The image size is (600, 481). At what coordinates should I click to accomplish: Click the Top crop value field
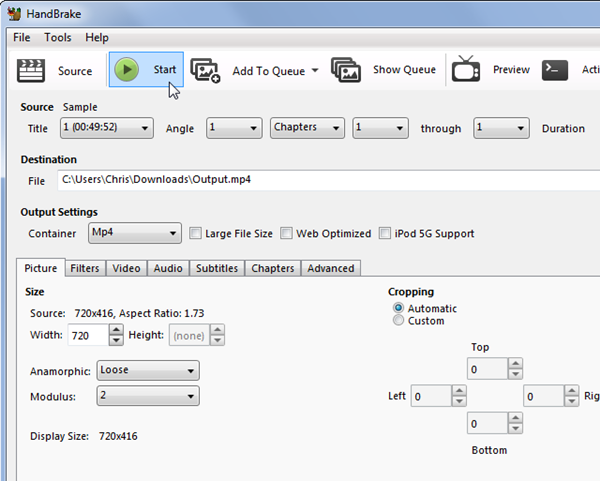488,369
